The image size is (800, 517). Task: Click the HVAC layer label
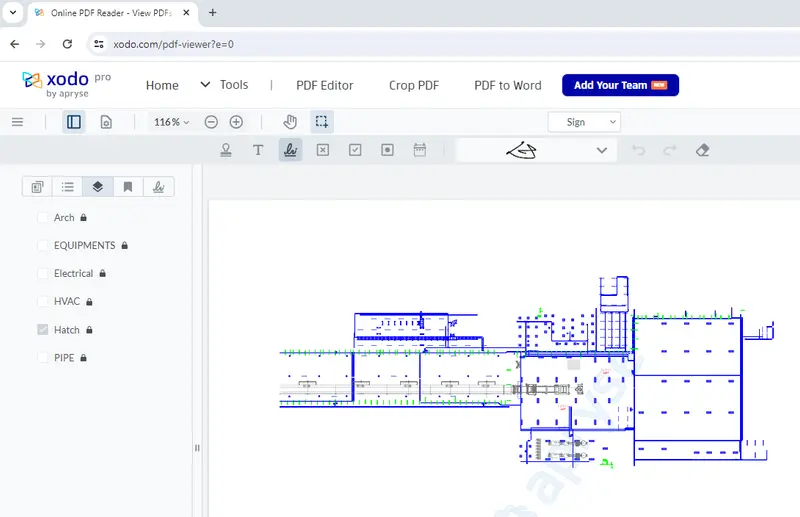[67, 302]
